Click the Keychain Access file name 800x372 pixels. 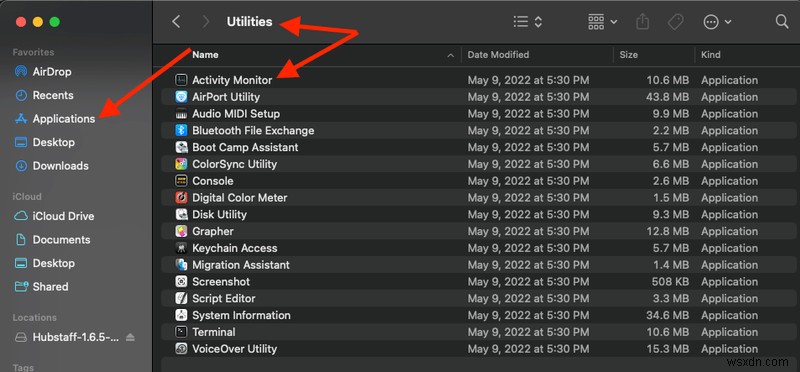(x=235, y=248)
